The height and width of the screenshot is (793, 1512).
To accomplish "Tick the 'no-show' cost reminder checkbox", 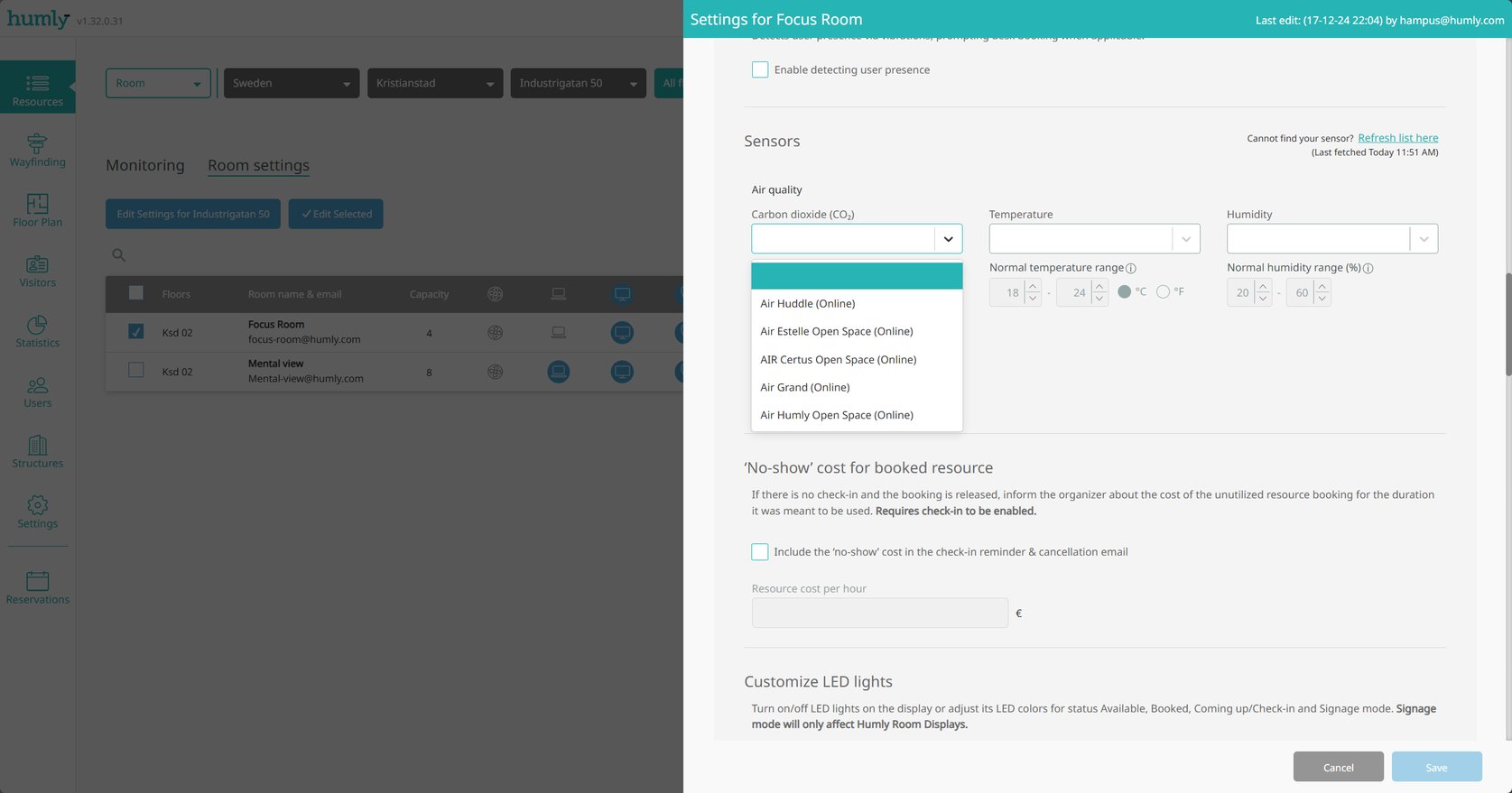I will (x=760, y=551).
